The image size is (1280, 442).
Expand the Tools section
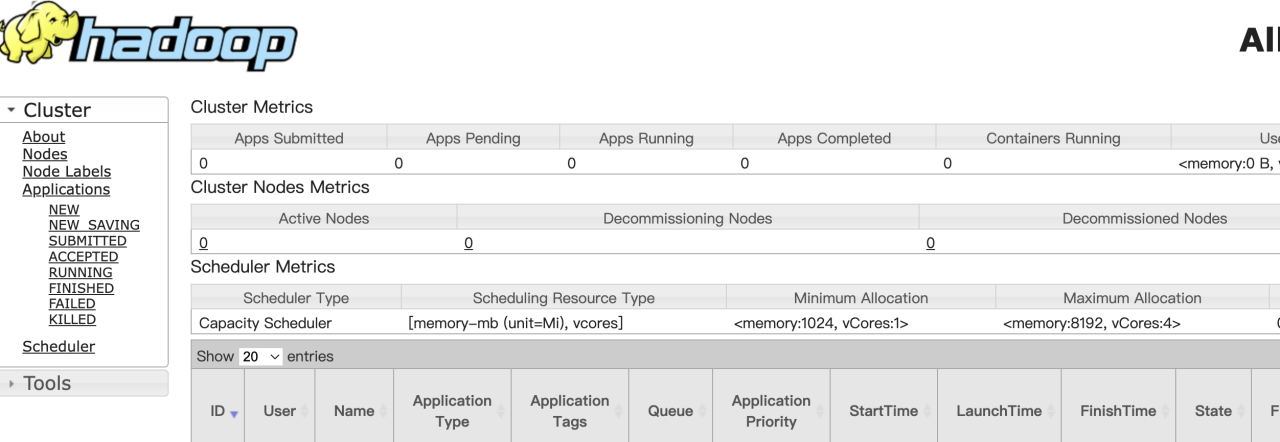click(11, 383)
